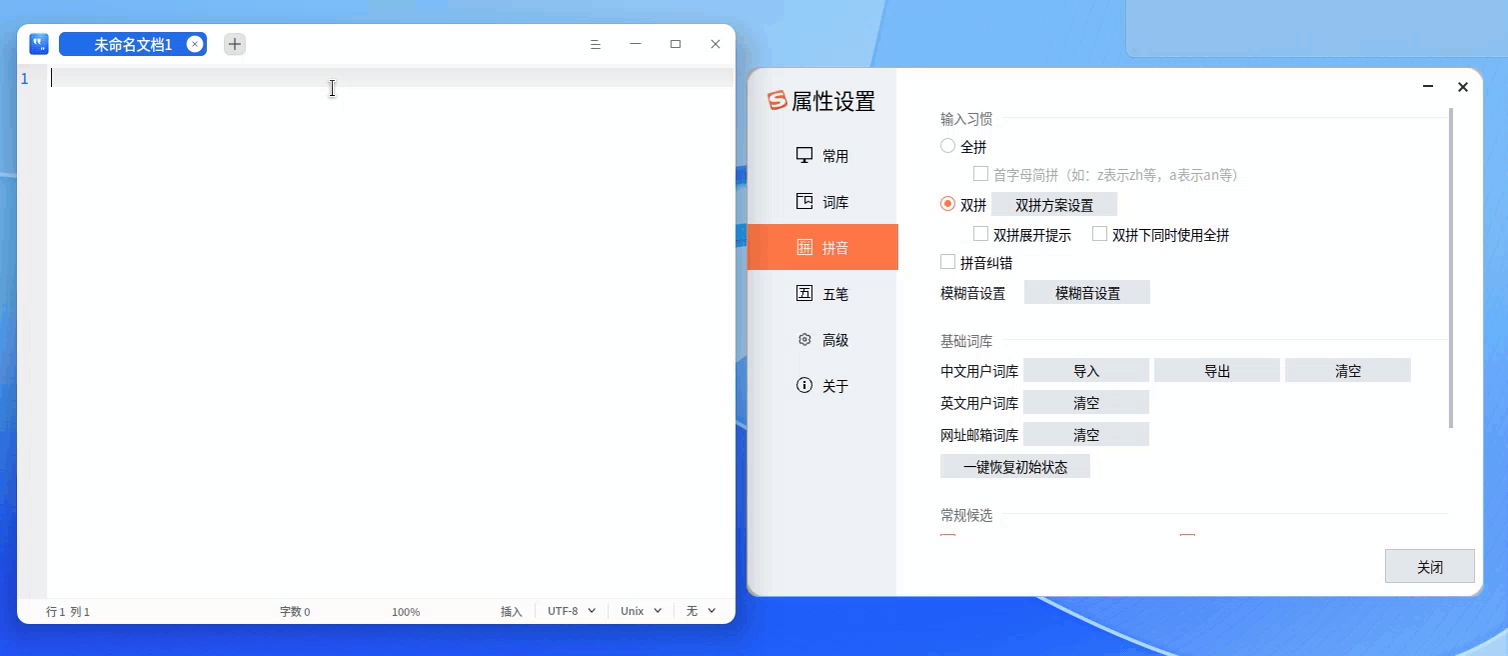Image resolution: width=1508 pixels, height=656 pixels.
Task: Minimize the text editor window
Action: 635,44
